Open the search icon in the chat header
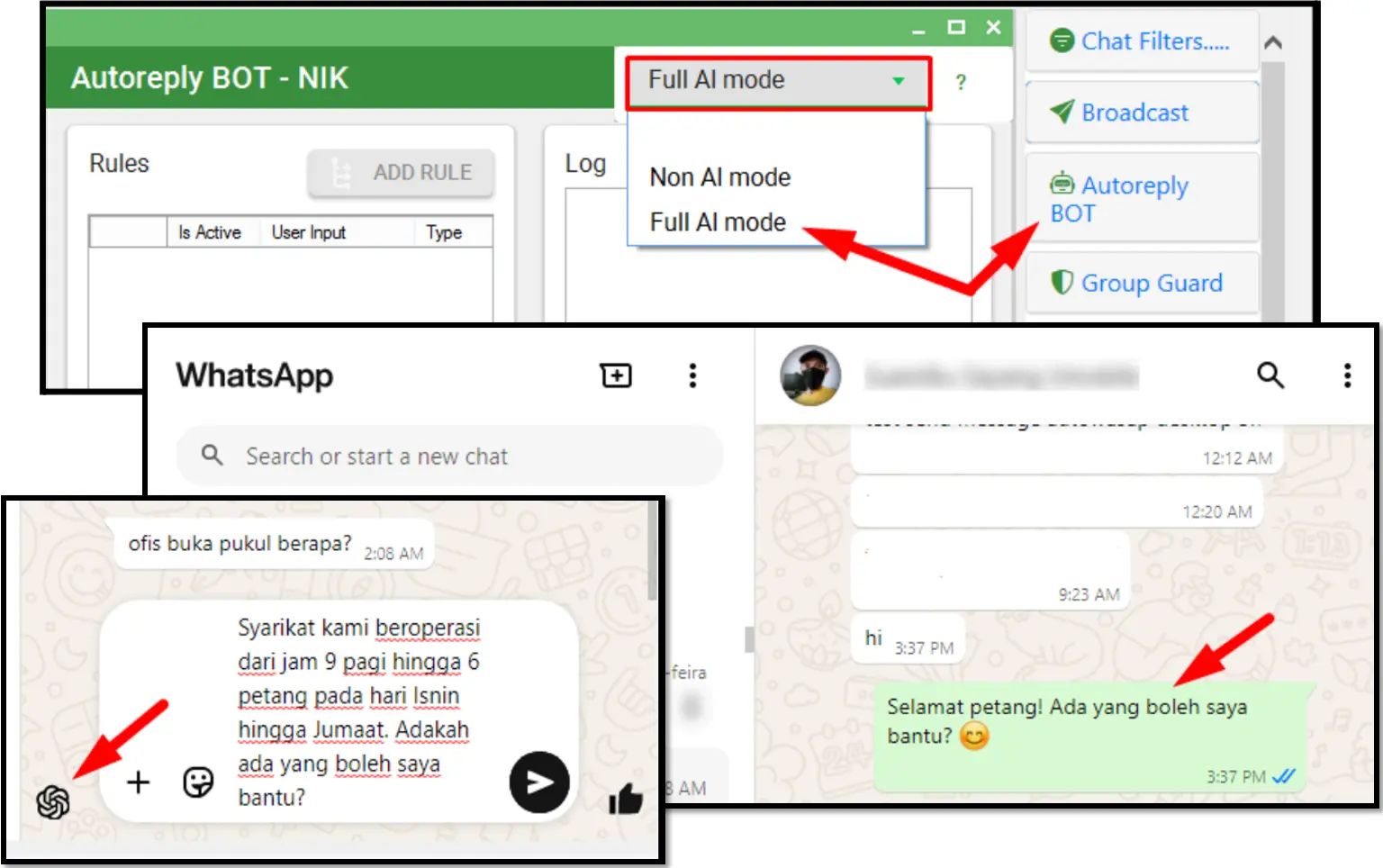 click(1270, 375)
